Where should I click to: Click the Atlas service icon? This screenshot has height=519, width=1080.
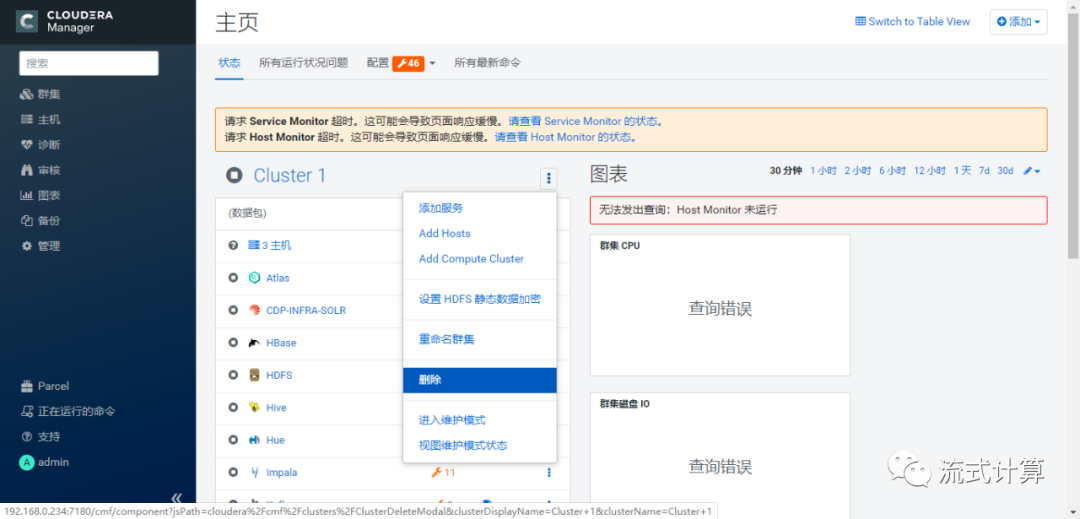pos(254,278)
